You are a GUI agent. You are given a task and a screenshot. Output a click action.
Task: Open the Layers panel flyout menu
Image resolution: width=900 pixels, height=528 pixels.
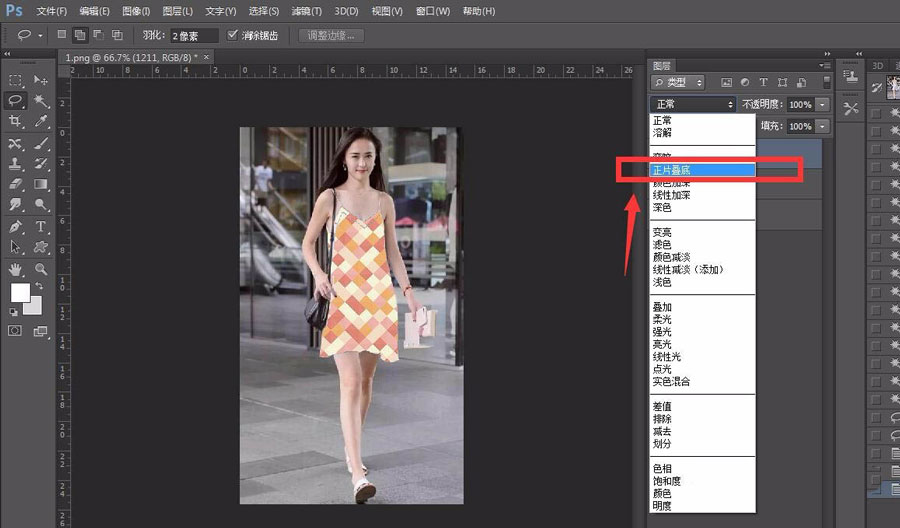(x=825, y=65)
